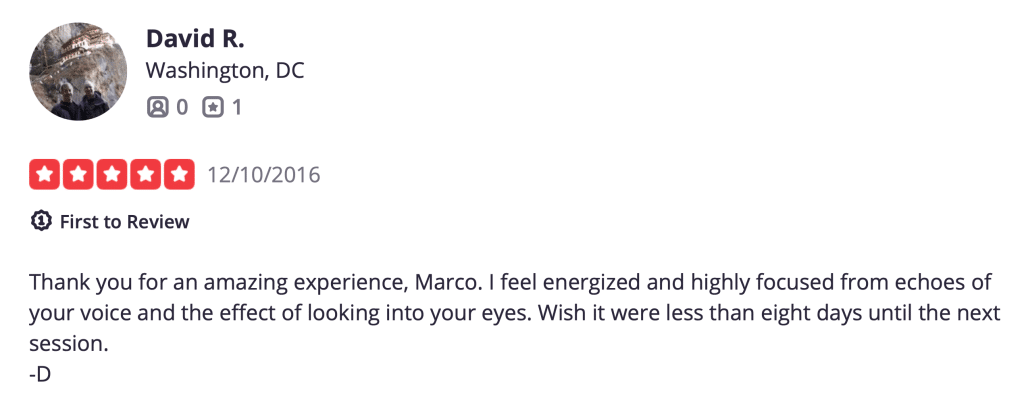This screenshot has width=1024, height=407.
Task: Open David R.'s profile photo
Action: [78, 71]
